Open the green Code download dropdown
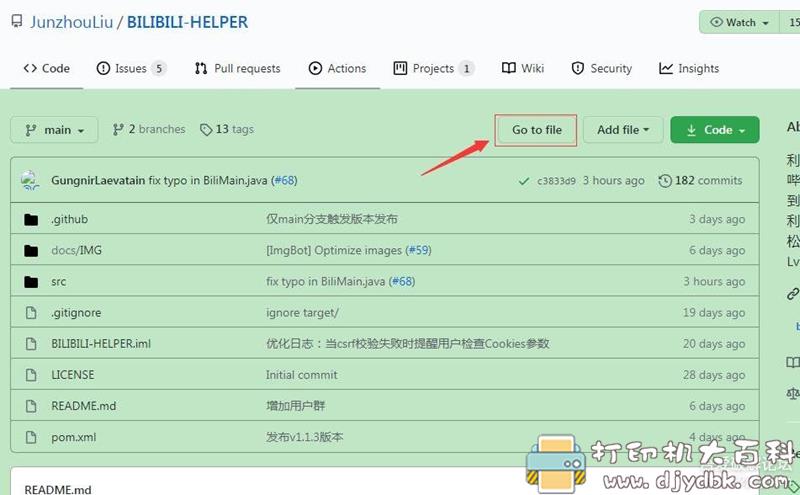 point(715,130)
